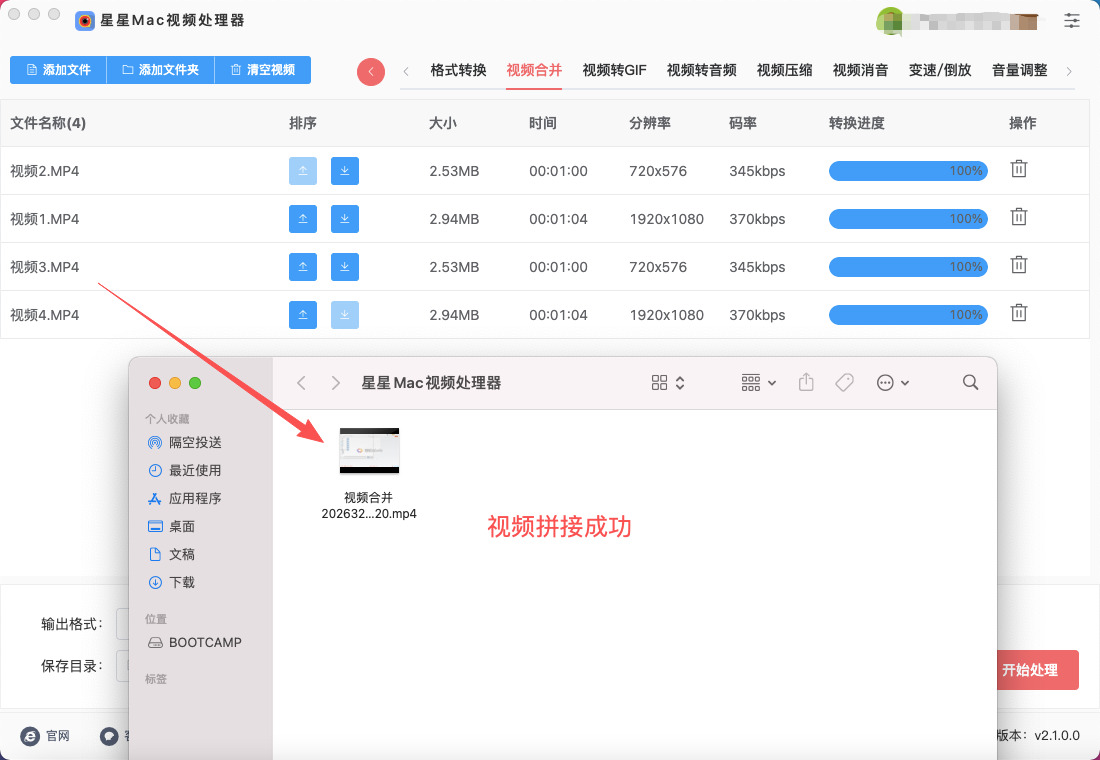1100x760 pixels.
Task: Go back in Finder window
Action: point(302,382)
